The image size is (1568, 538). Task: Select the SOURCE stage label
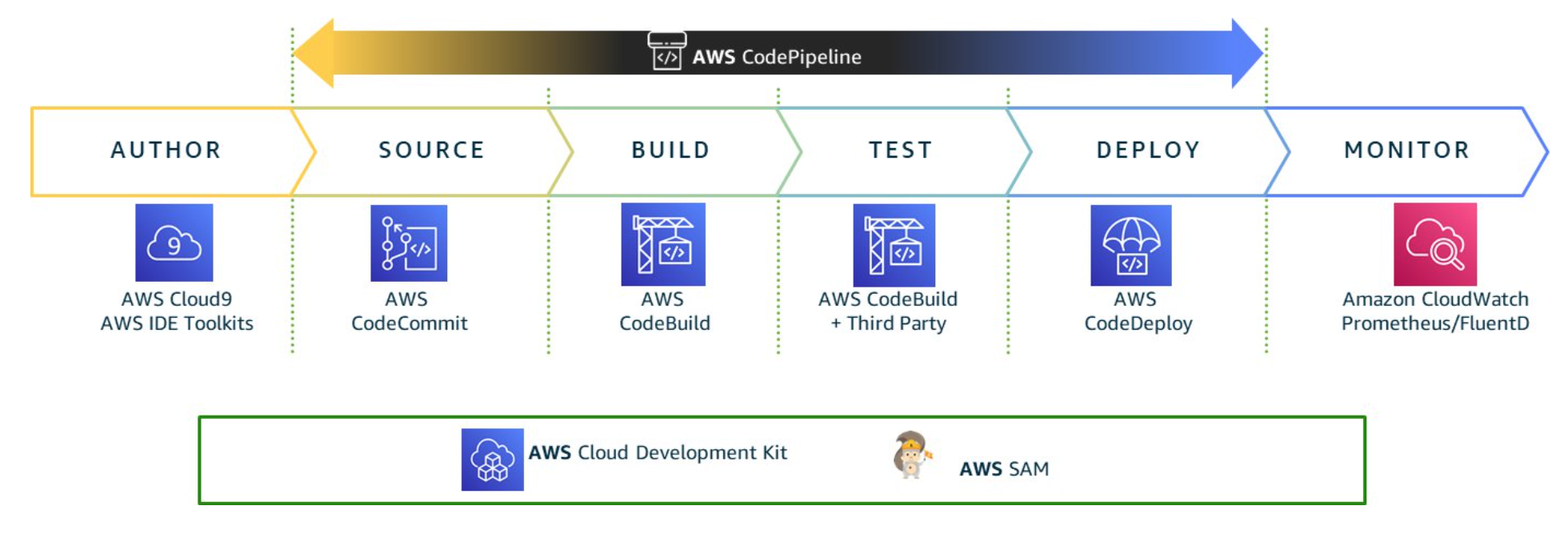432,151
